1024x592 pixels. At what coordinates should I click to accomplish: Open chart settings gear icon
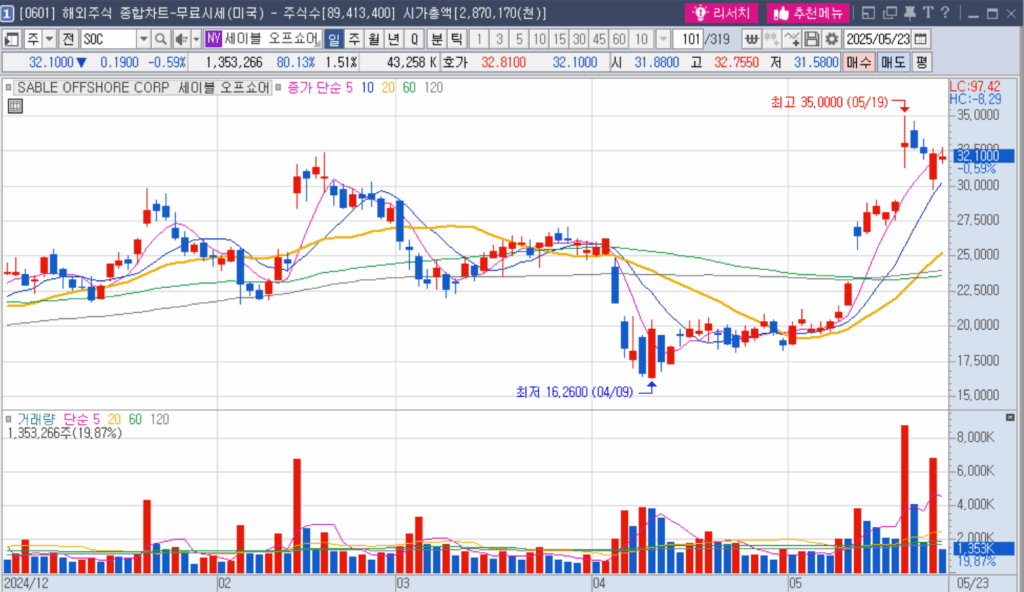pos(831,39)
